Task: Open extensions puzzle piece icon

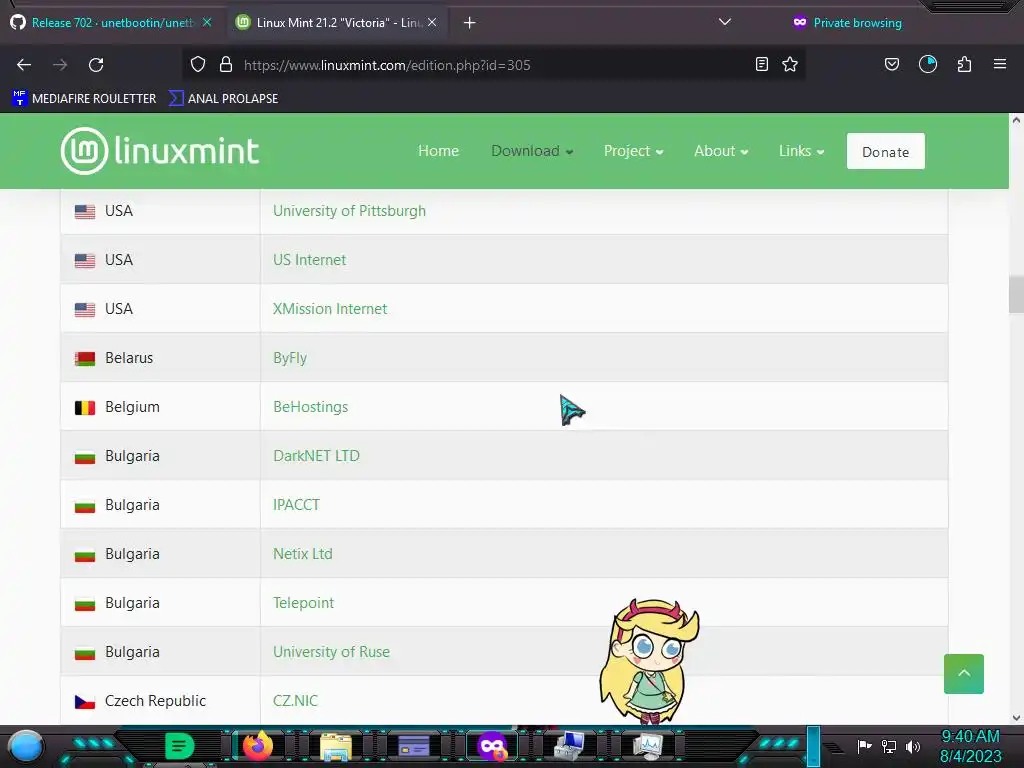Action: [965, 64]
